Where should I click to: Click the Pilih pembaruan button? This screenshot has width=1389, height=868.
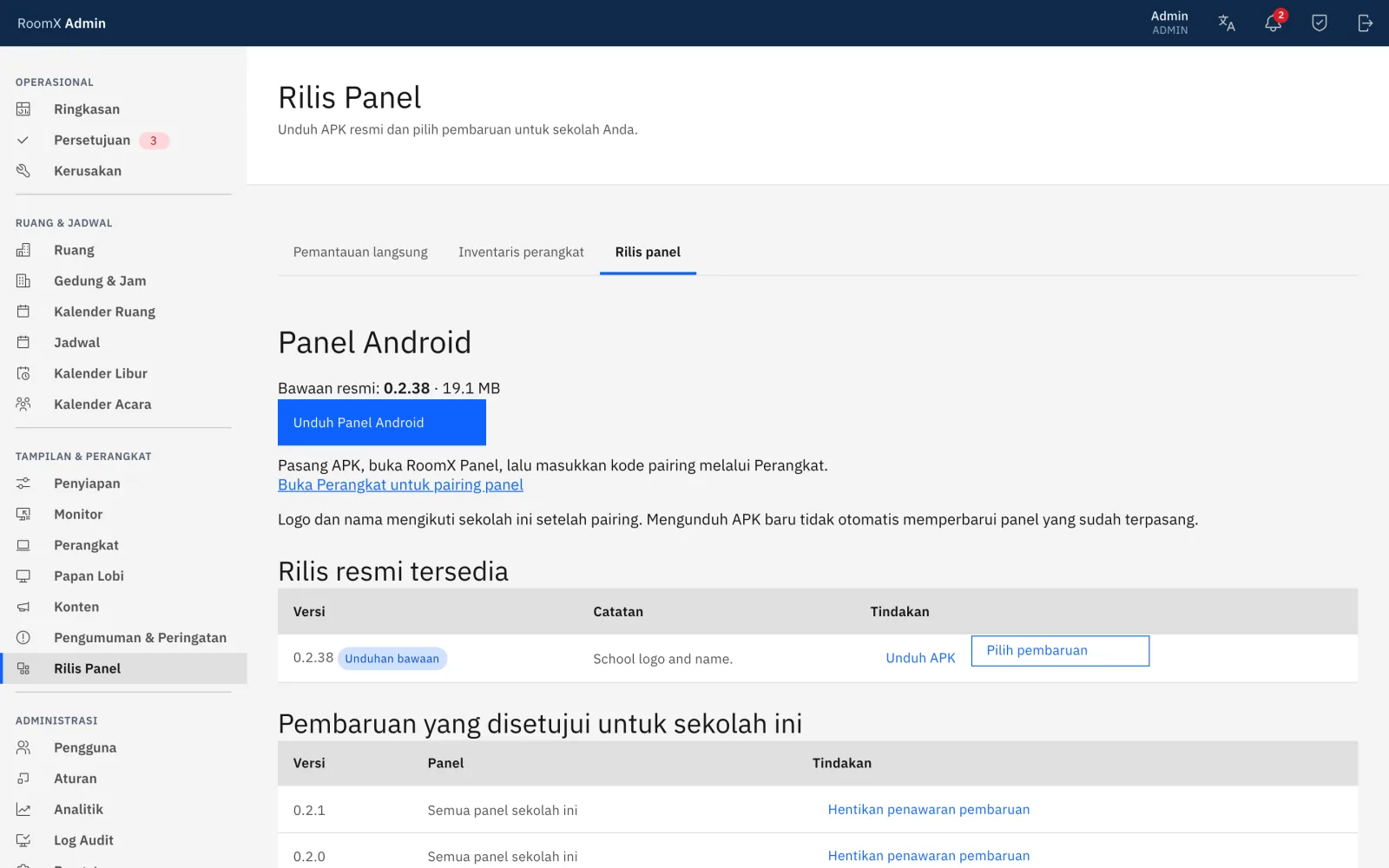(x=1060, y=651)
